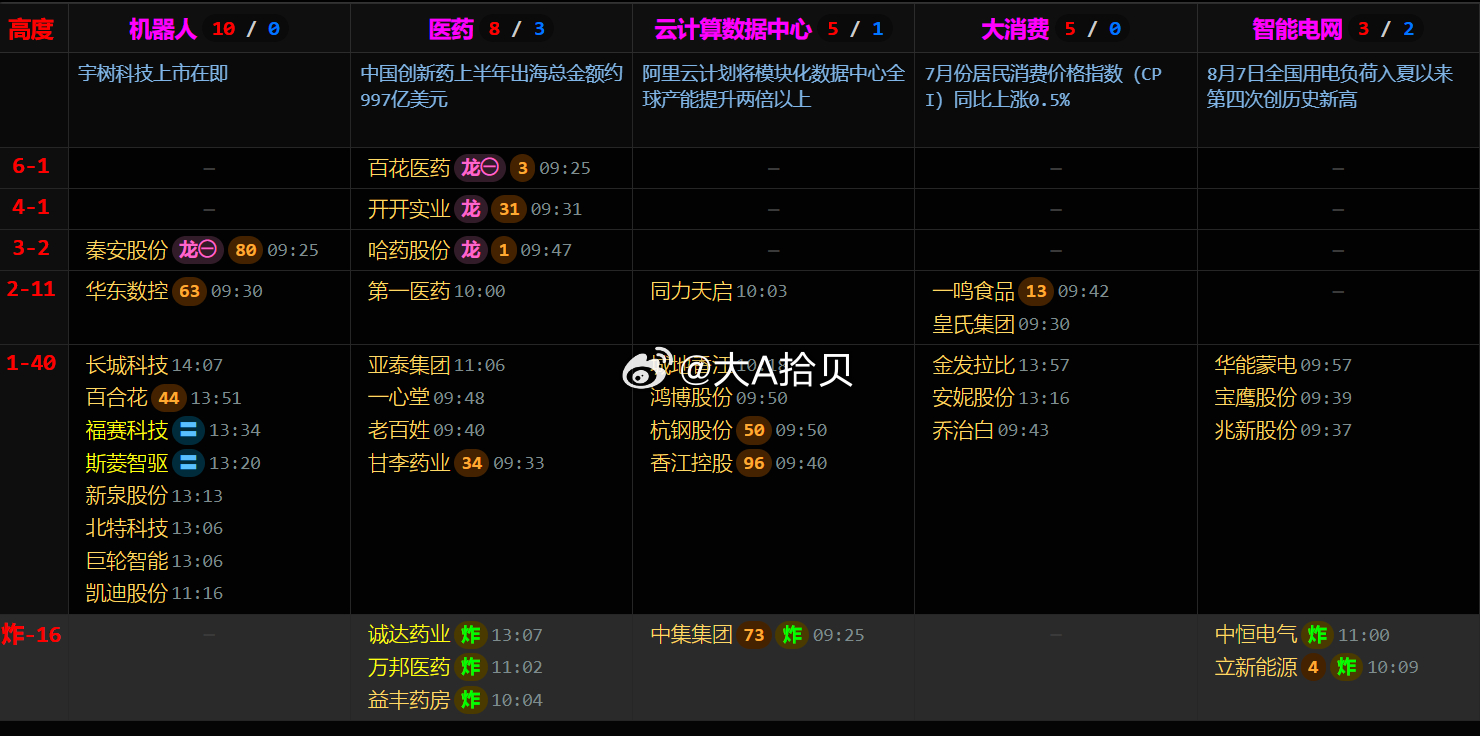Click the 3-2 height row label
Viewport: 1480px width, 736px height.
click(30, 248)
